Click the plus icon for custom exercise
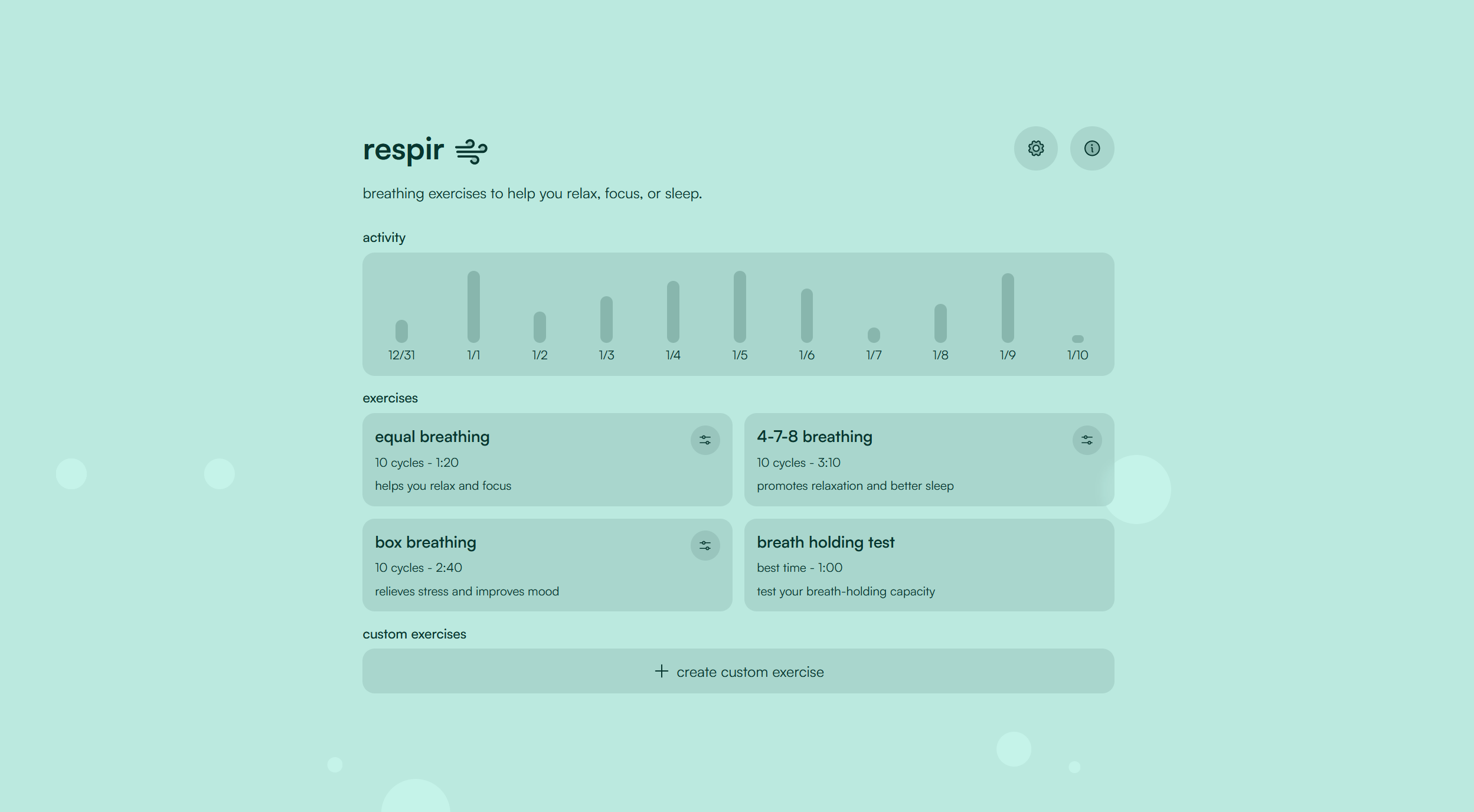This screenshot has width=1474, height=812. coord(661,672)
